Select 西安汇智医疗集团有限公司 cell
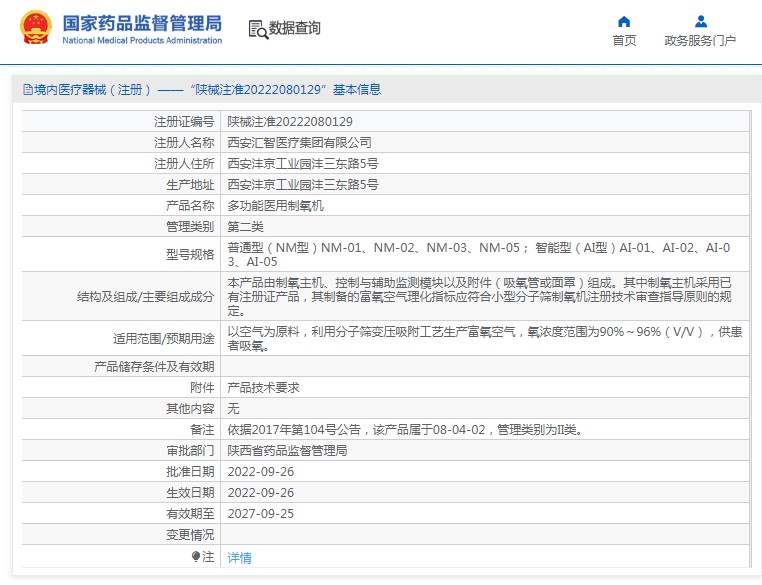Viewport: 762px width, 585px height. 299,142
